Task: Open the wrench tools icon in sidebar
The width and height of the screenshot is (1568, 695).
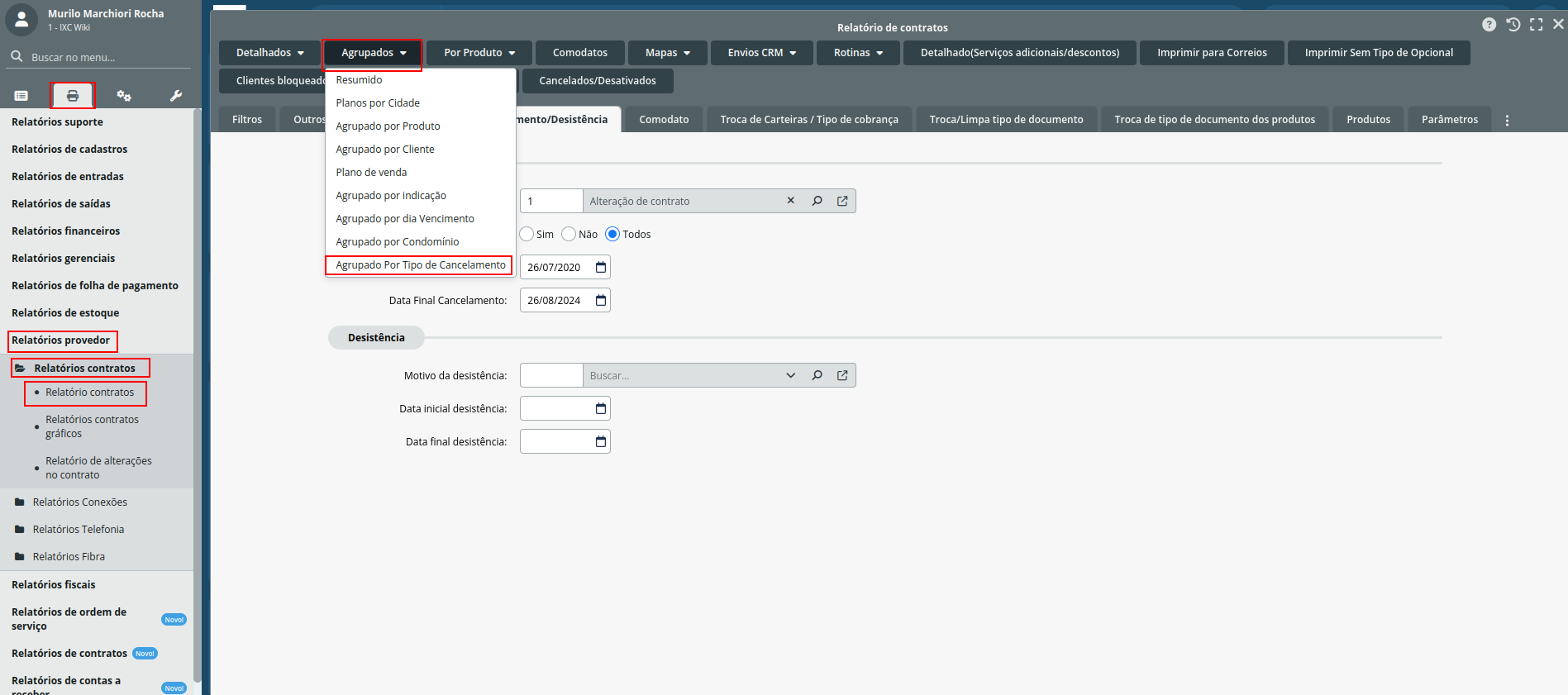Action: pos(176,96)
